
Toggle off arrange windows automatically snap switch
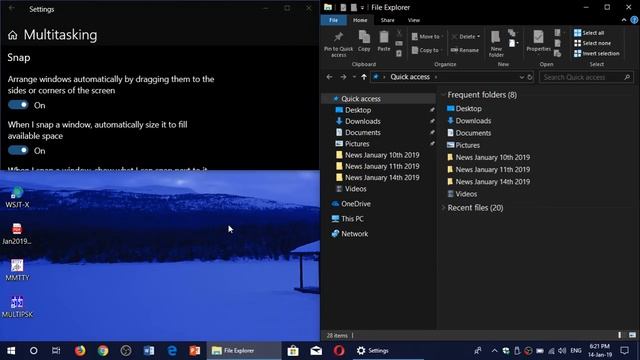[x=18, y=105]
